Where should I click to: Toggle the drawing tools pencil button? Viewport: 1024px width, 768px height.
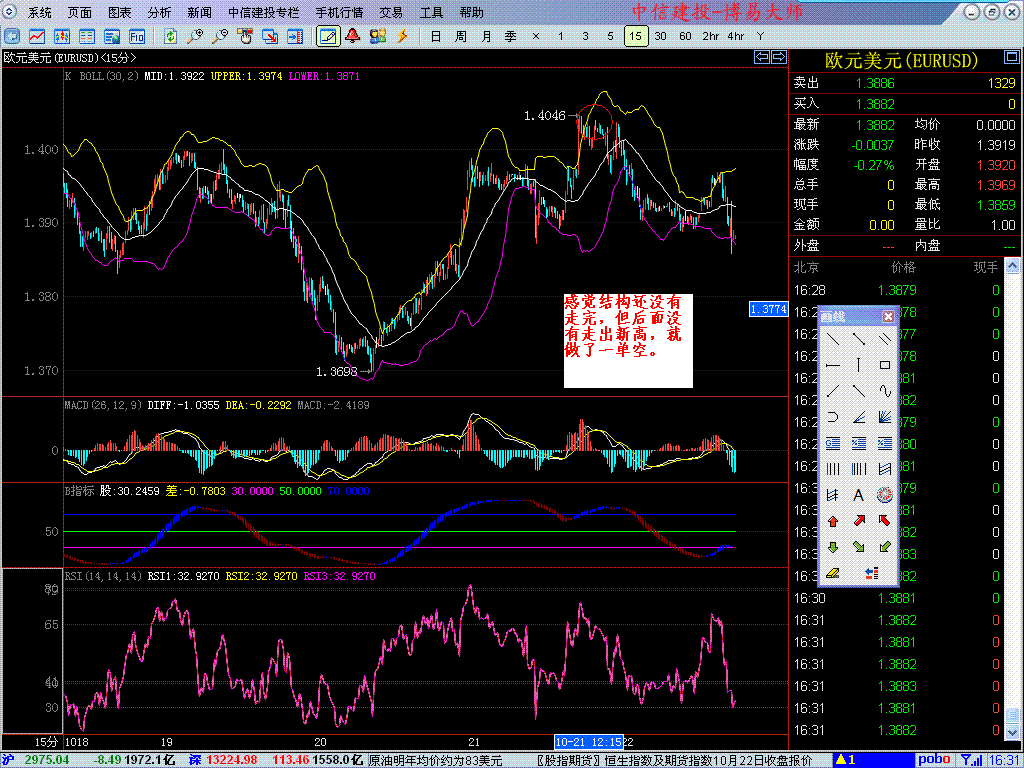coord(327,37)
